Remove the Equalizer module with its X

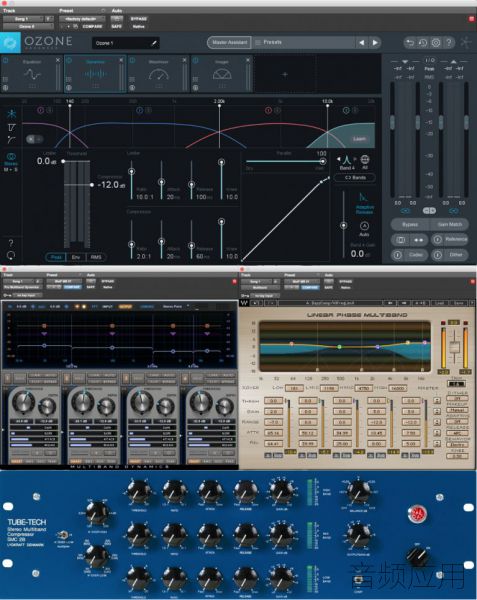pos(58,60)
